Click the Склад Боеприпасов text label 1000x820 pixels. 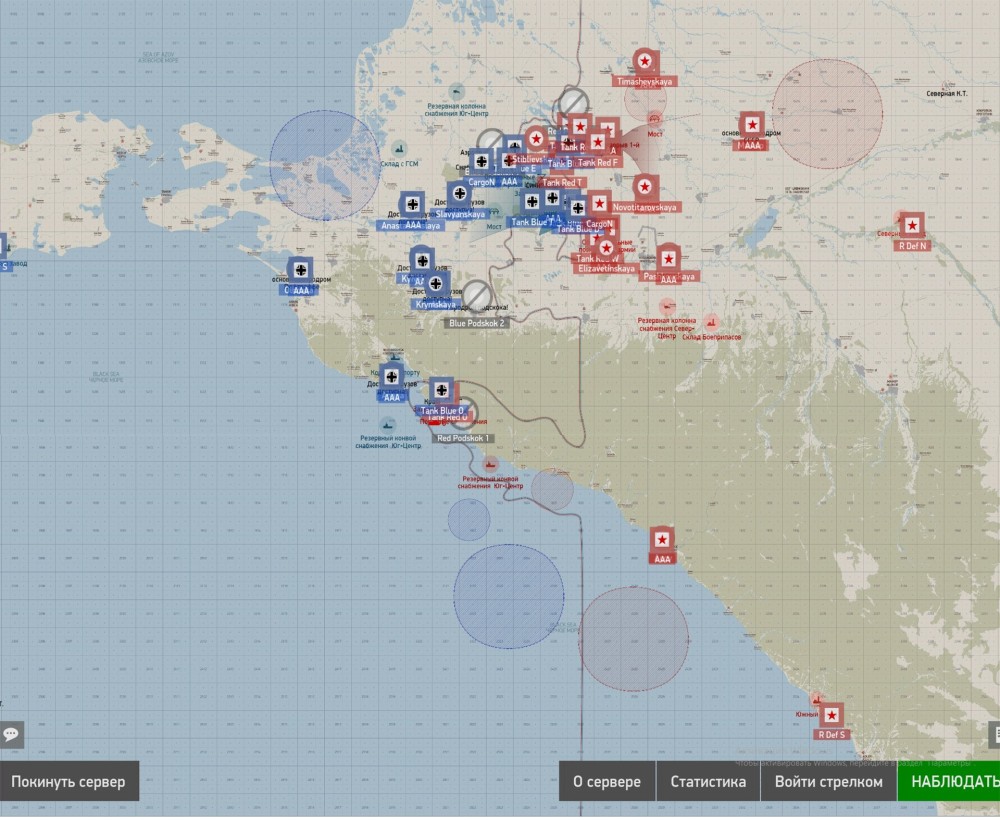[712, 337]
